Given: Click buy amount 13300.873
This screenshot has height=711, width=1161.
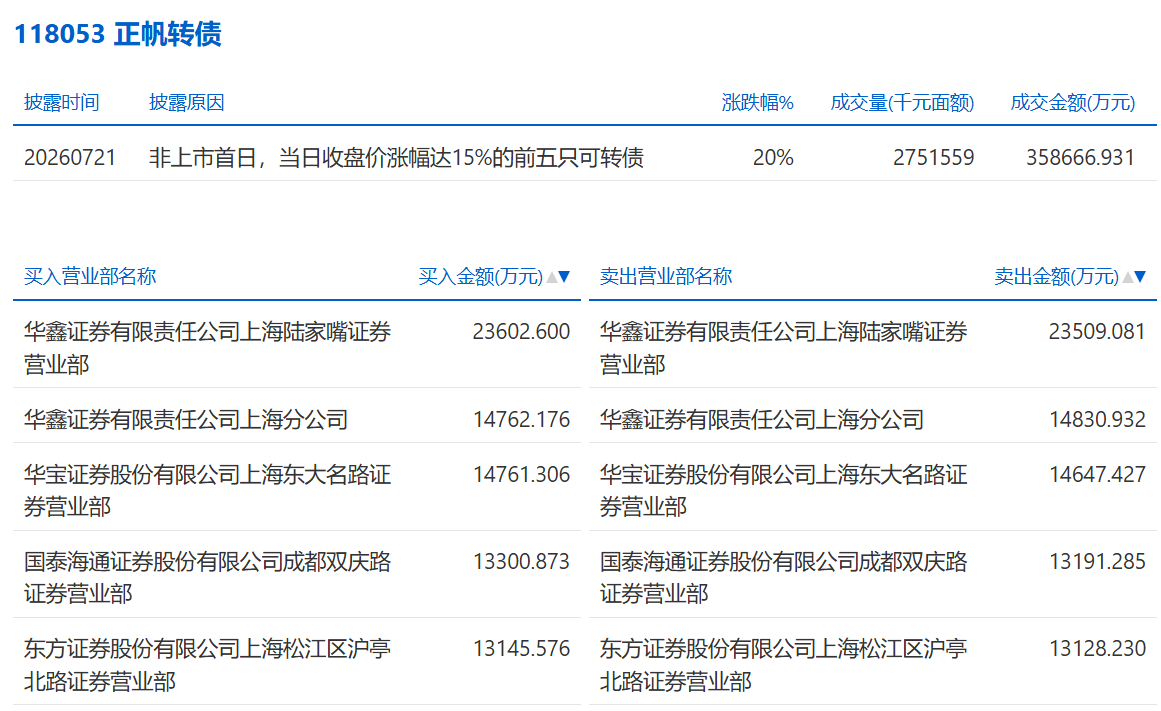Looking at the screenshot, I should coord(521,561).
